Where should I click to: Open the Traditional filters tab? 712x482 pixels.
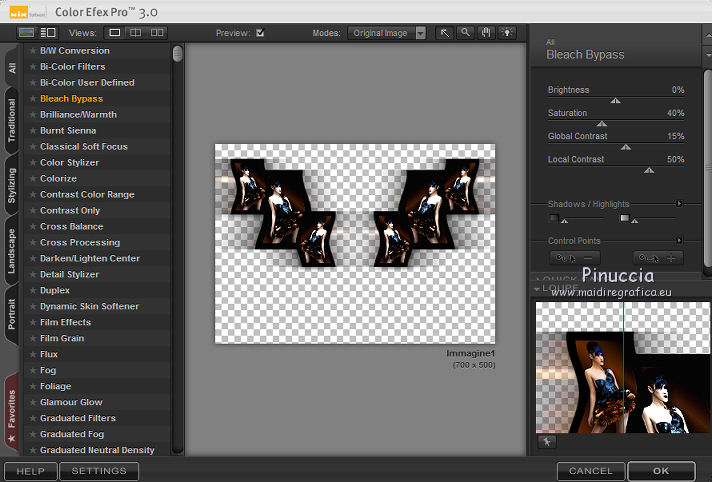coord(12,120)
